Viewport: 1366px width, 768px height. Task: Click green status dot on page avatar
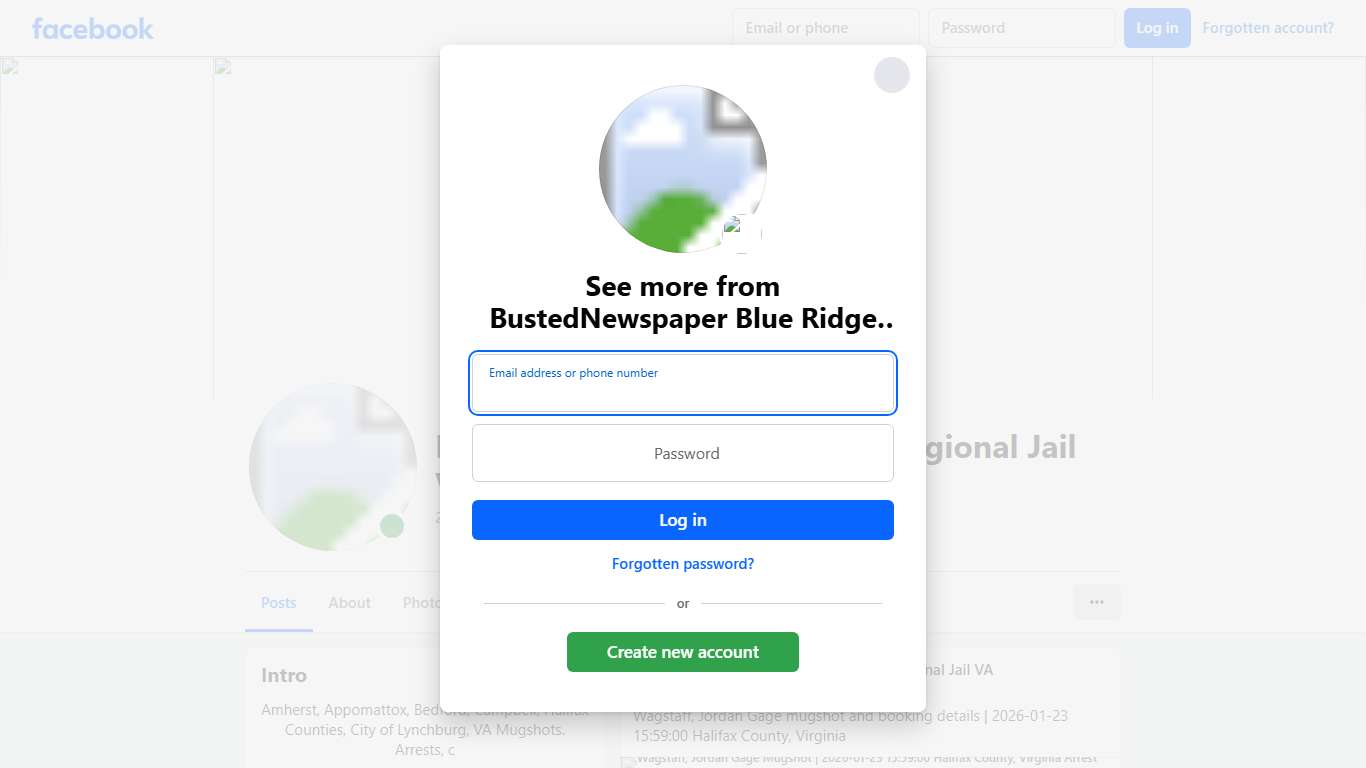(x=392, y=526)
